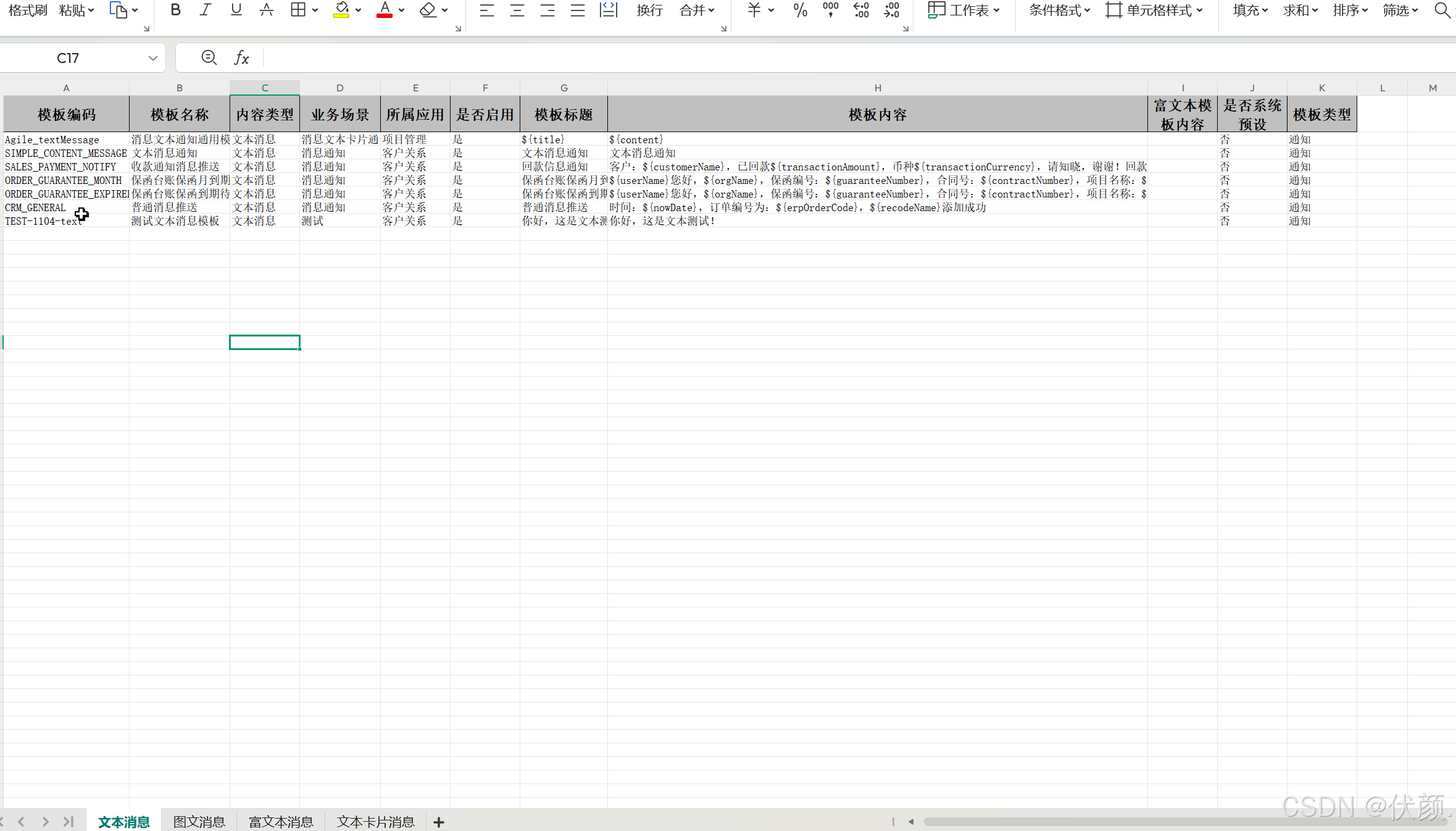This screenshot has width=1456, height=831.
Task: Click the percent style icon
Action: [800, 10]
